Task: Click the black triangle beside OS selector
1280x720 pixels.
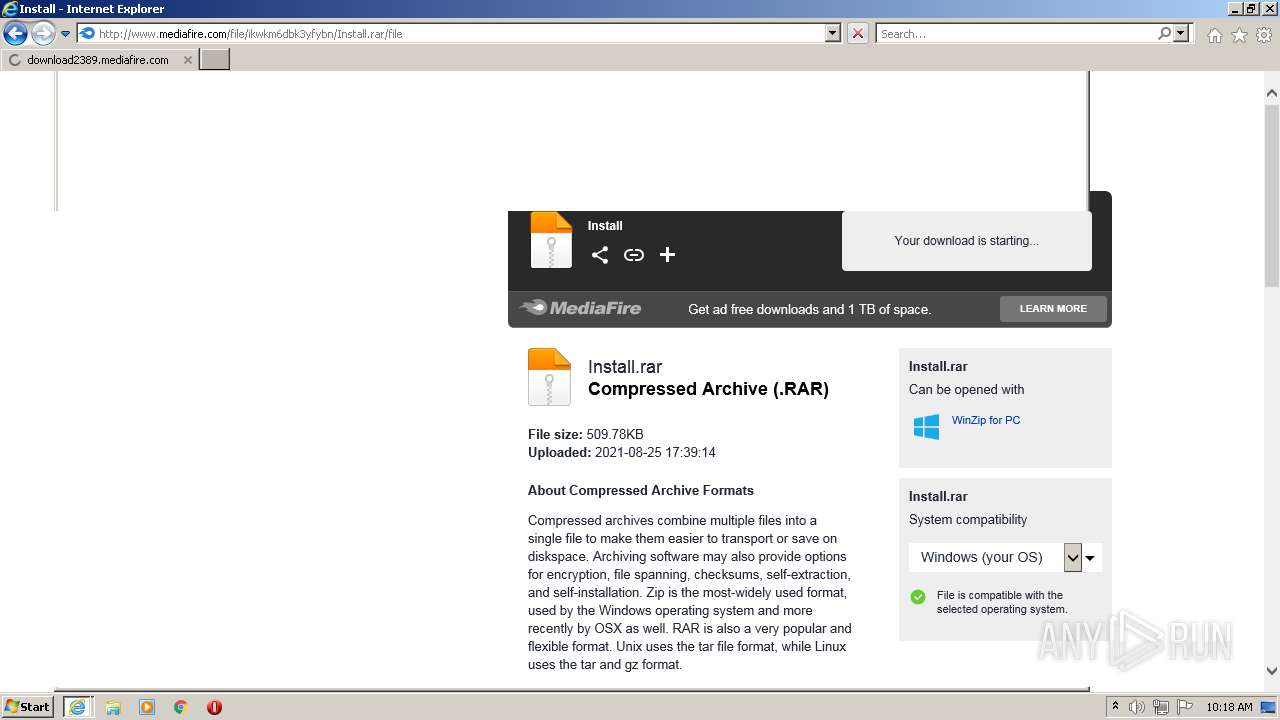Action: (x=1091, y=559)
